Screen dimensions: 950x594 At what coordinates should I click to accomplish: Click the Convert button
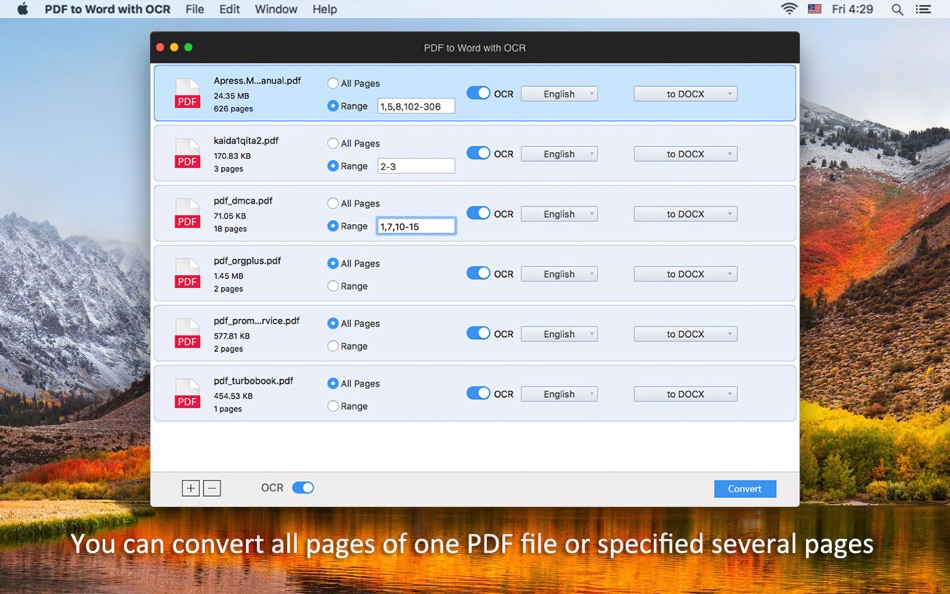745,489
